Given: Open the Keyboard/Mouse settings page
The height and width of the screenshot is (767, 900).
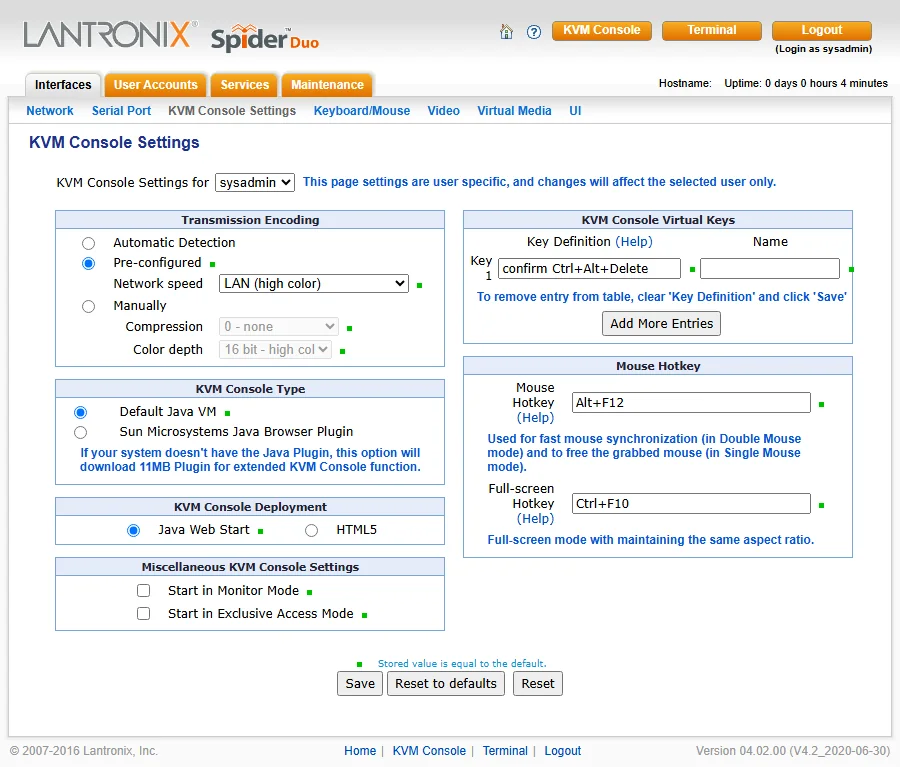Looking at the screenshot, I should [x=362, y=111].
